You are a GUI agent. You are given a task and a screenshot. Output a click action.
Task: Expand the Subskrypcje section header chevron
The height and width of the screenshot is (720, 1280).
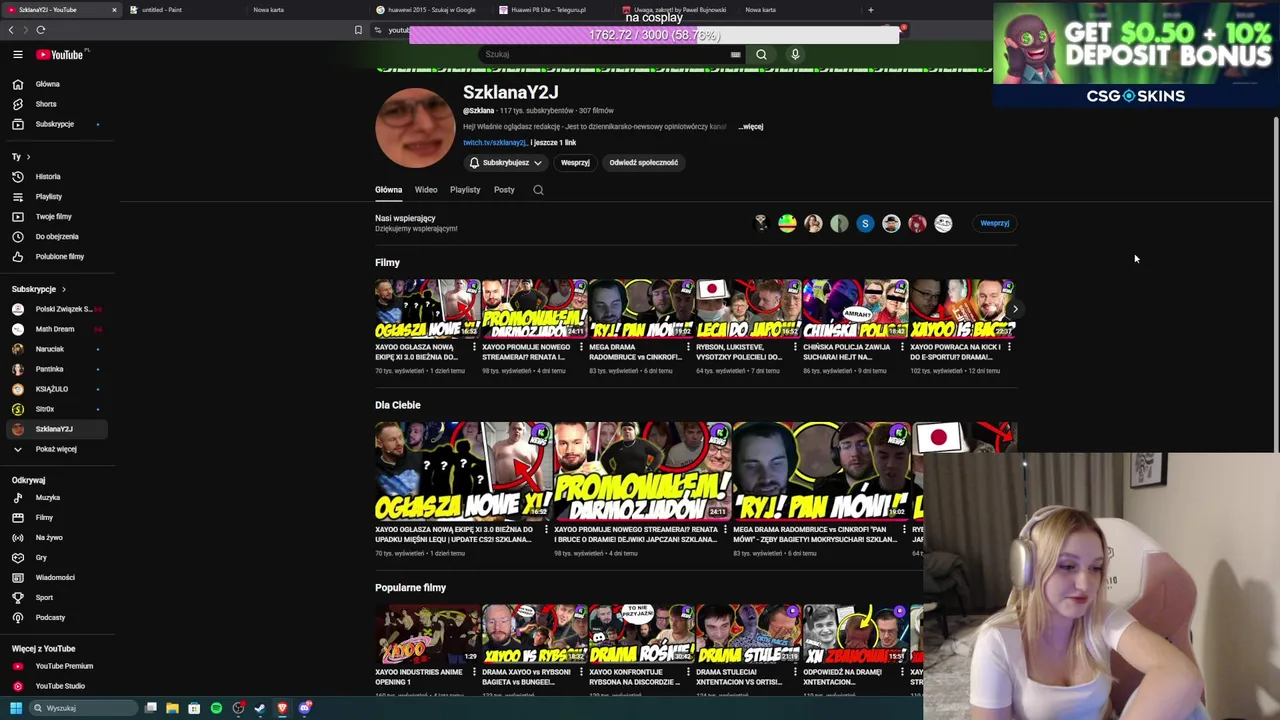click(64, 289)
